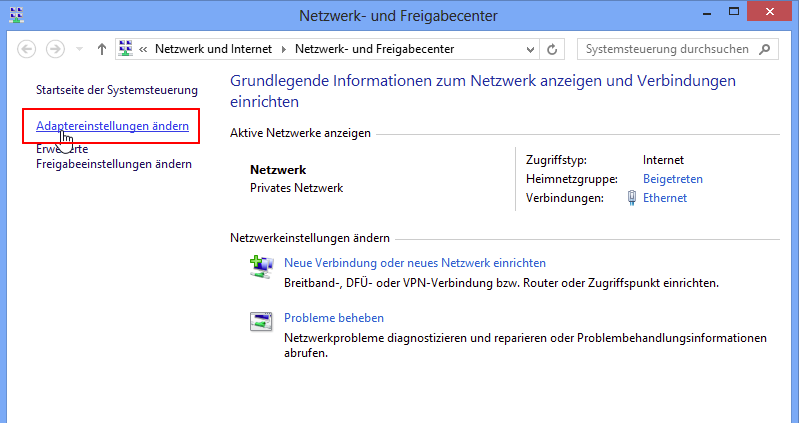The width and height of the screenshot is (799, 423).
Task: Click the Ethernet connection link
Action: (x=665, y=198)
